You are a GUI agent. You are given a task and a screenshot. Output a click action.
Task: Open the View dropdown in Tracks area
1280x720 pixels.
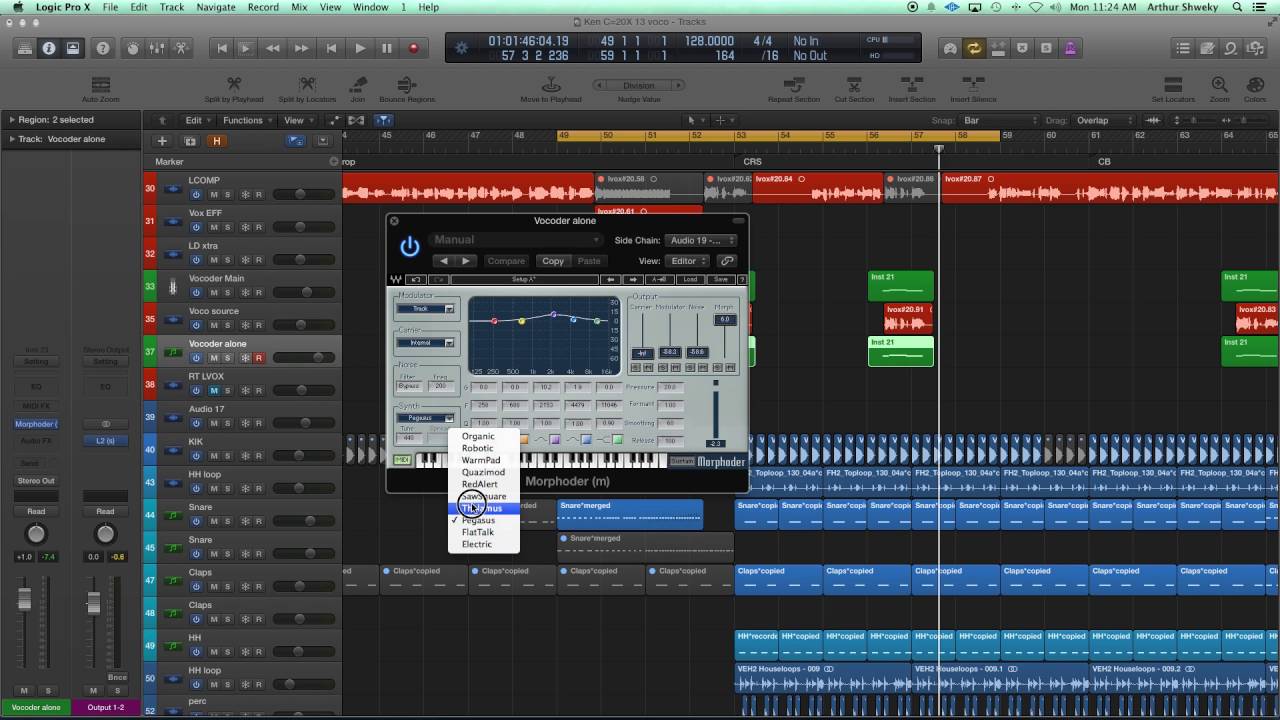click(297, 120)
